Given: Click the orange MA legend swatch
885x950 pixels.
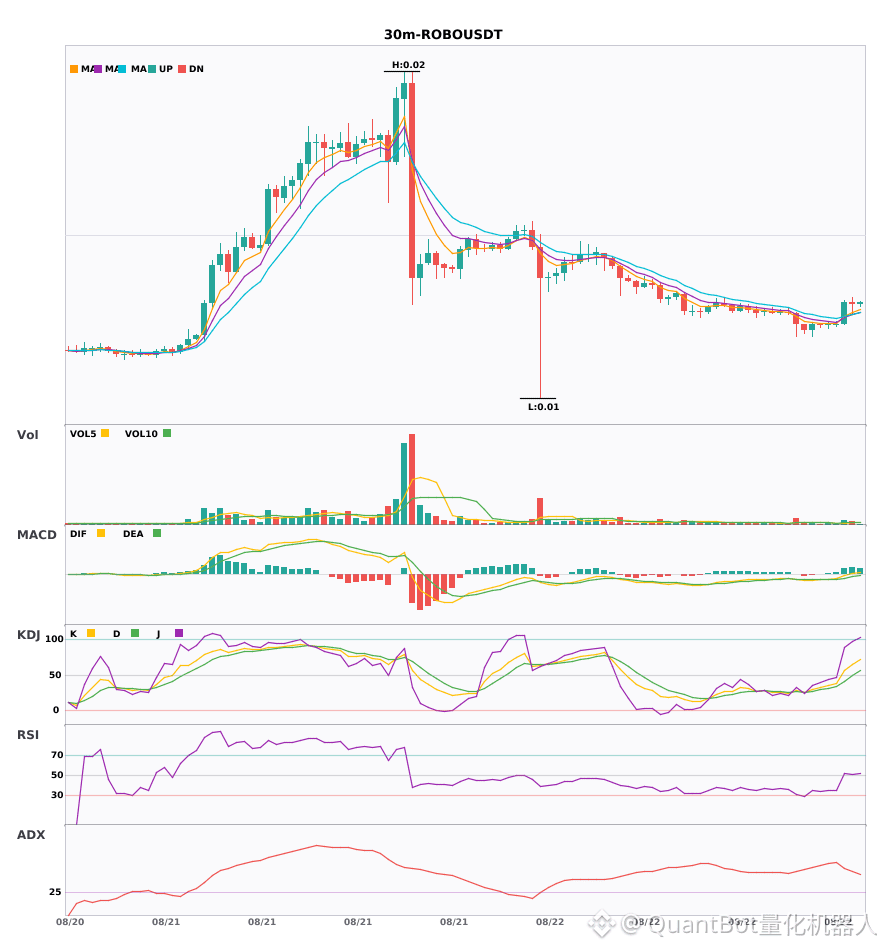Looking at the screenshot, I should (74, 69).
